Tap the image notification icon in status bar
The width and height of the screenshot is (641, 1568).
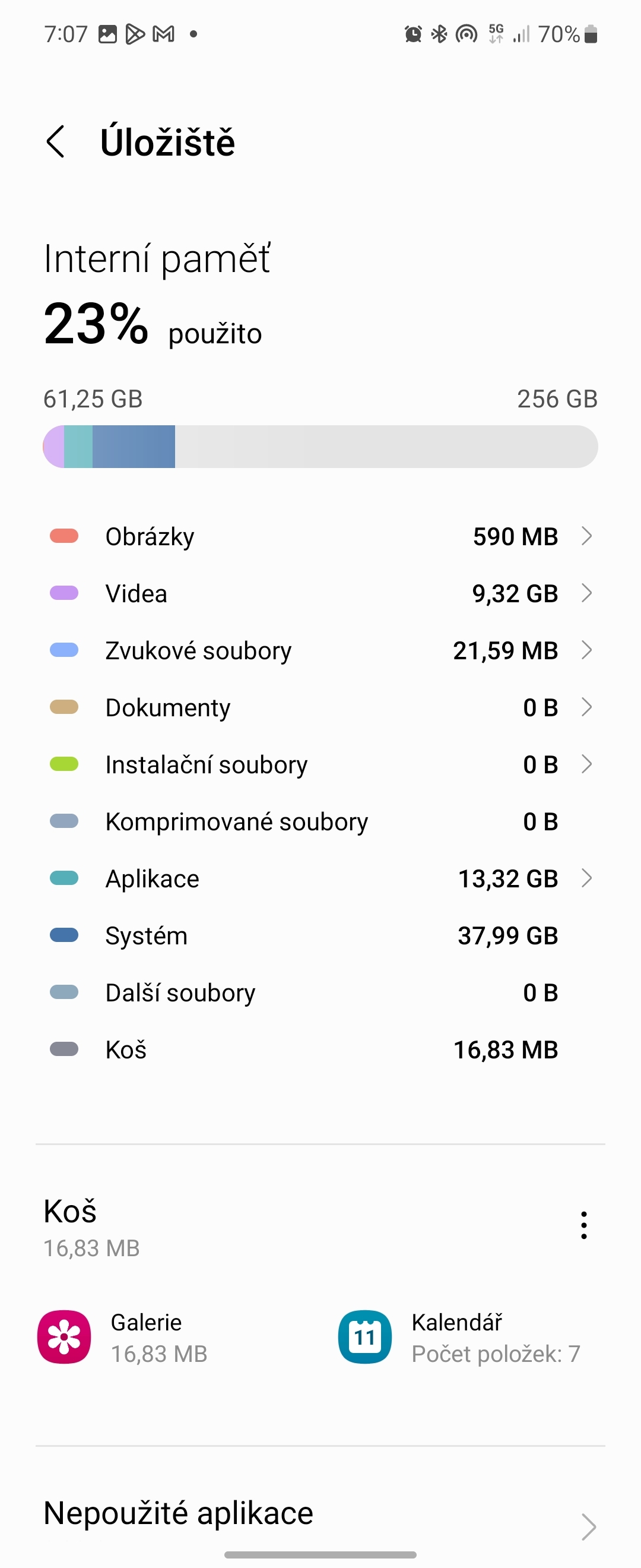107,34
